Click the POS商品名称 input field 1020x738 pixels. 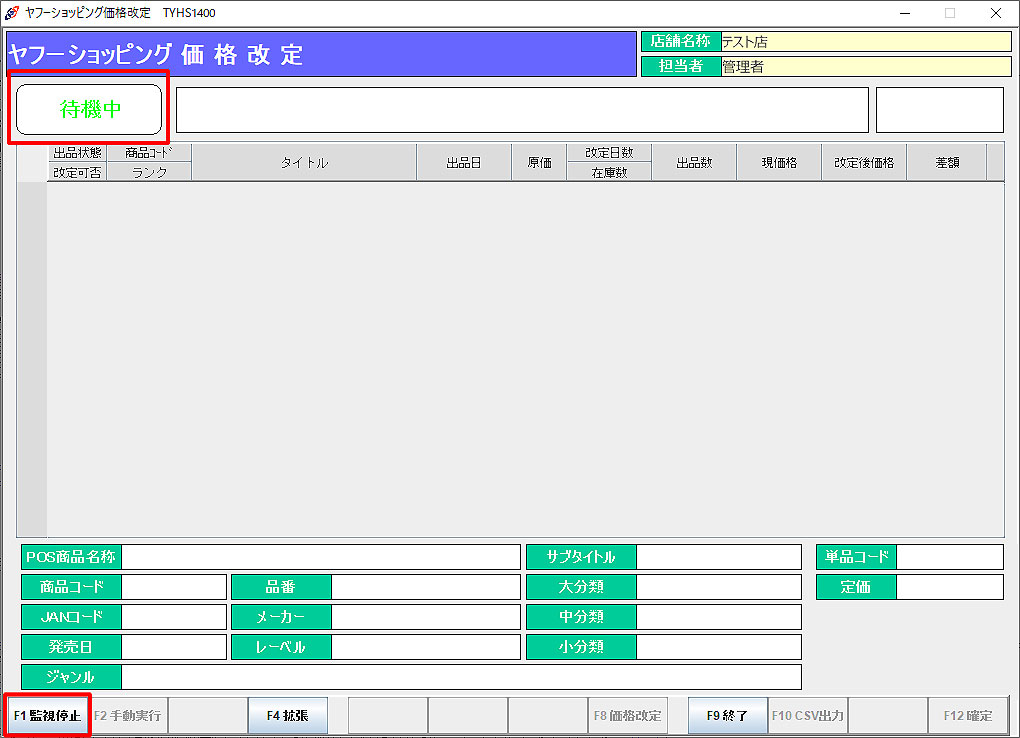point(320,557)
